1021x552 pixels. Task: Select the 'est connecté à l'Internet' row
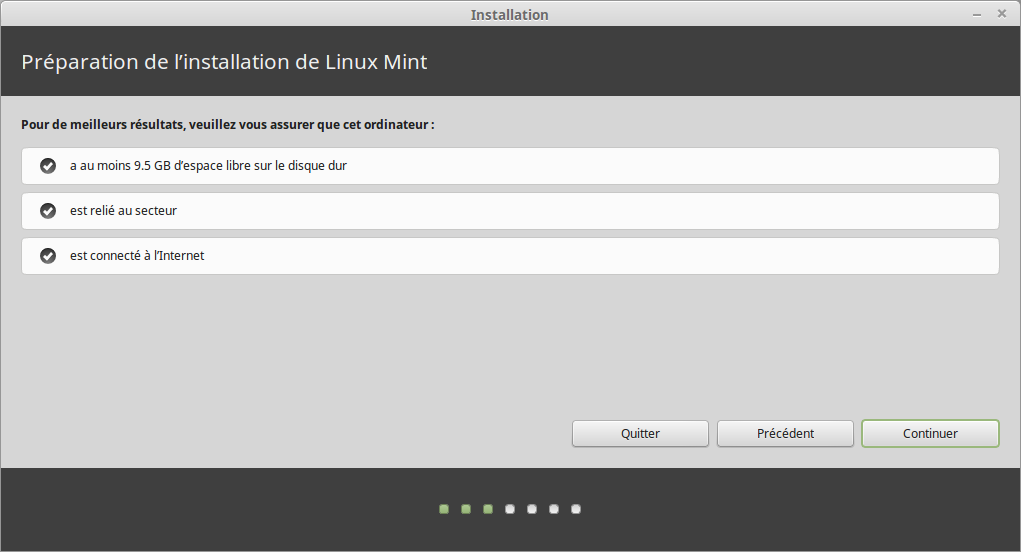click(510, 256)
